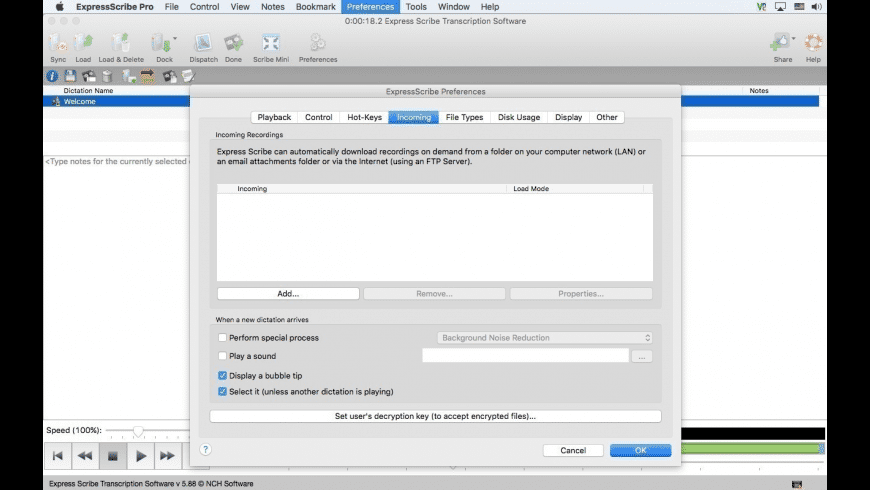Switch to the Disk Usage tab
870x490 pixels.
[519, 117]
